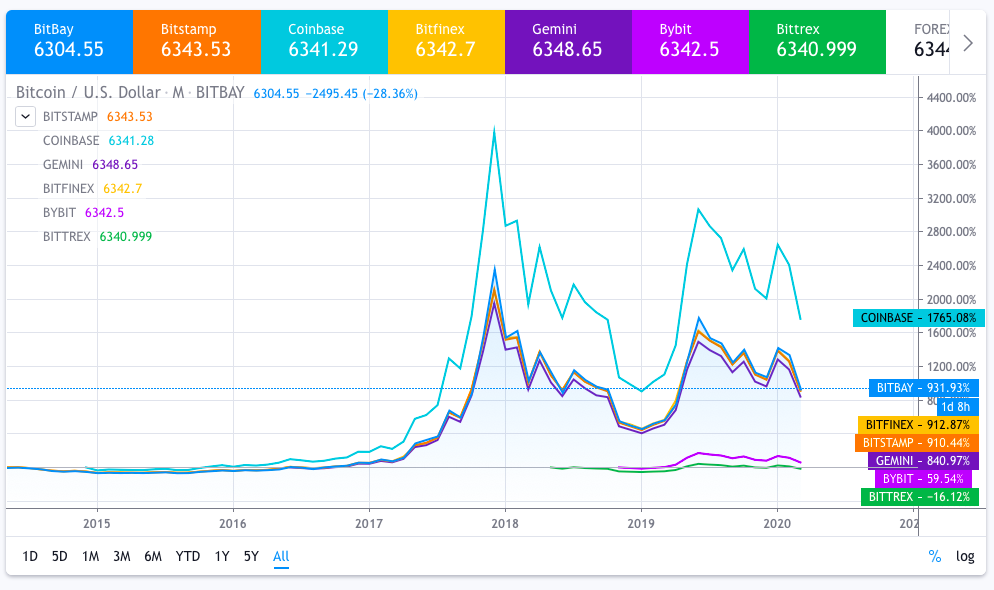Click the GEMINI 840.97% price label
The image size is (994, 590).
click(922, 461)
